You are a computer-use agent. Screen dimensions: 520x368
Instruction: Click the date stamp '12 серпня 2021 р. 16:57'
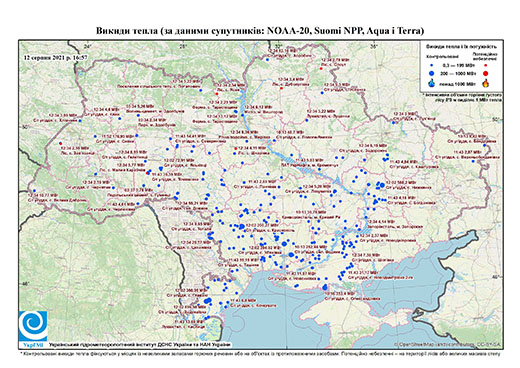click(55, 57)
